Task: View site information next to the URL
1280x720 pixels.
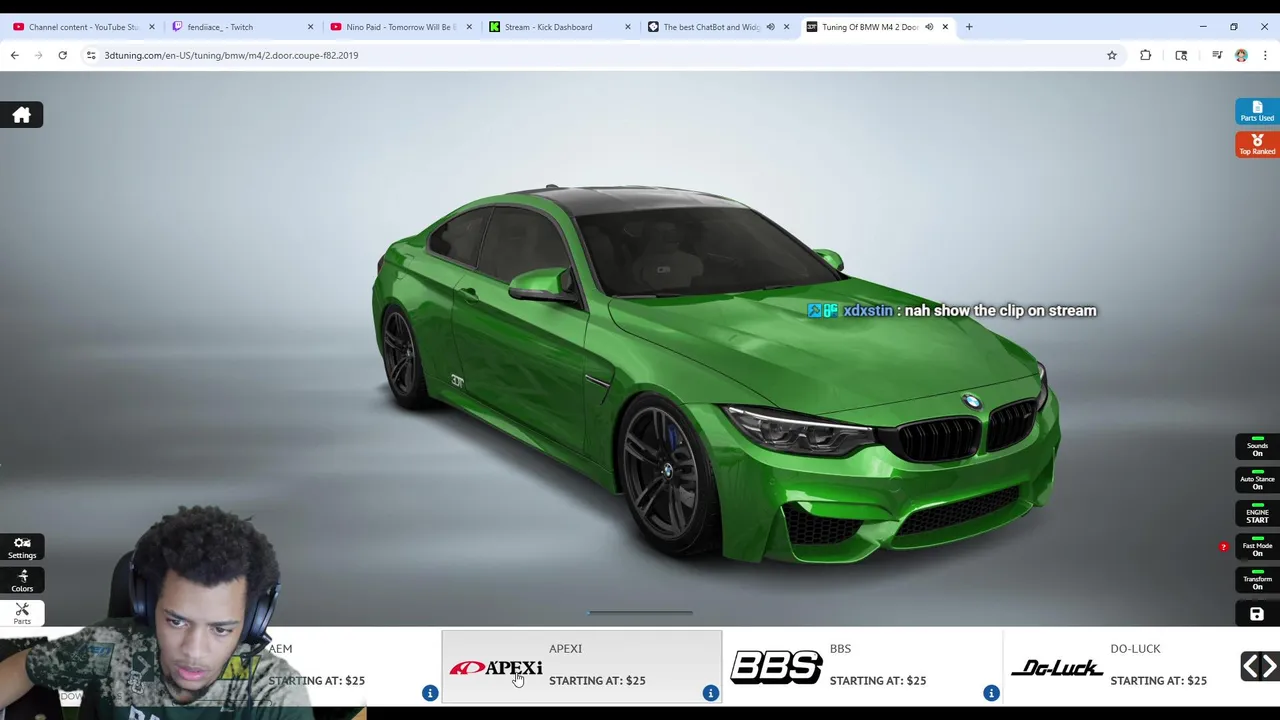Action: tap(91, 55)
